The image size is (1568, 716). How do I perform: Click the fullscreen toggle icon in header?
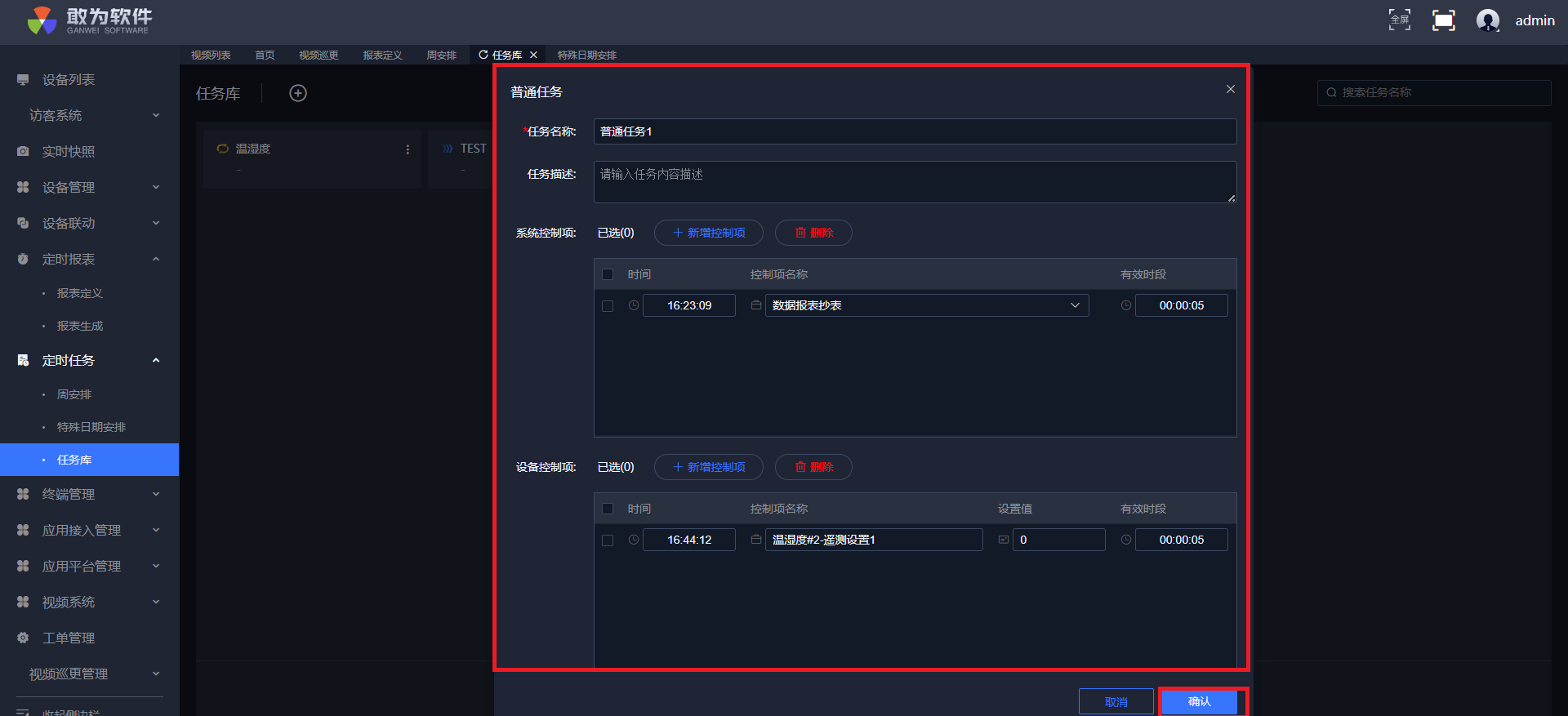(x=1443, y=20)
